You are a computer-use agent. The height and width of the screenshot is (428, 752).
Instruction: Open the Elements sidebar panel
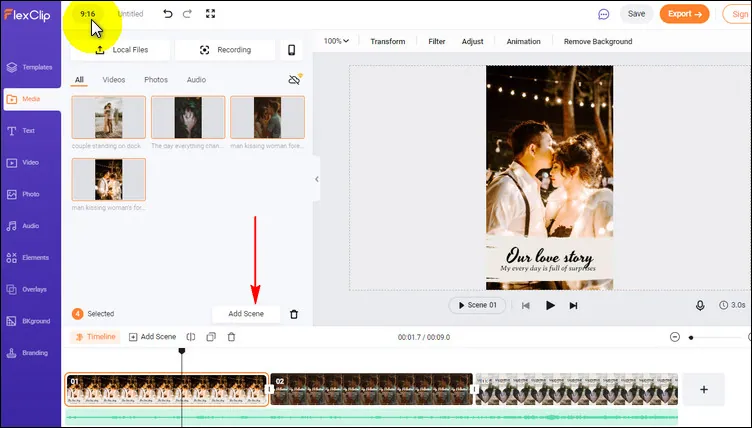click(x=28, y=258)
